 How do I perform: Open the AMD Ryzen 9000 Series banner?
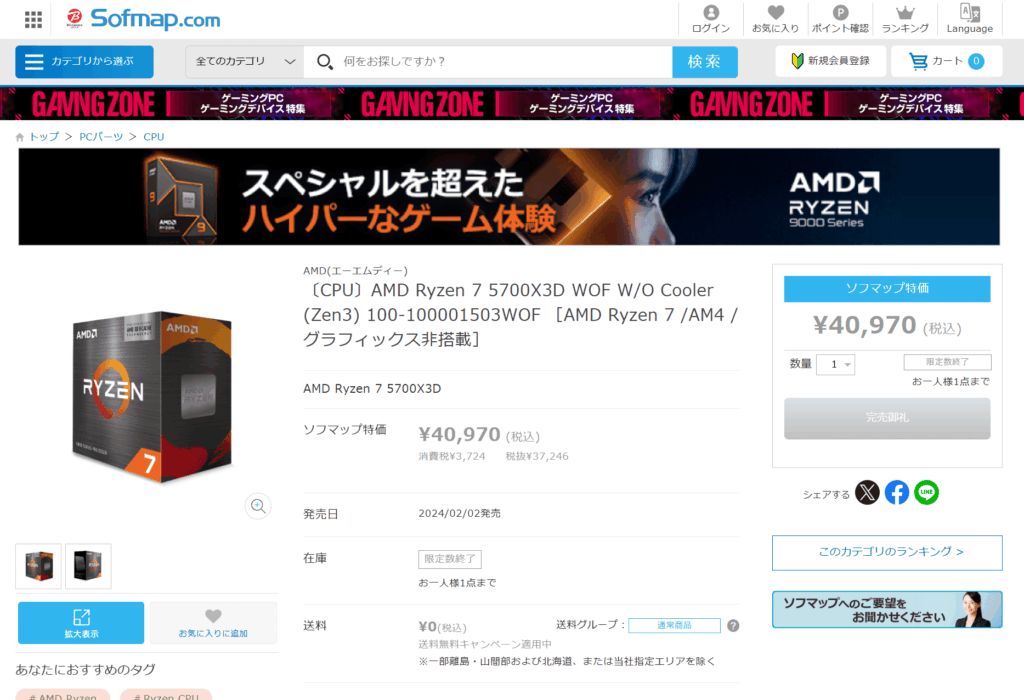pyautogui.click(x=509, y=197)
